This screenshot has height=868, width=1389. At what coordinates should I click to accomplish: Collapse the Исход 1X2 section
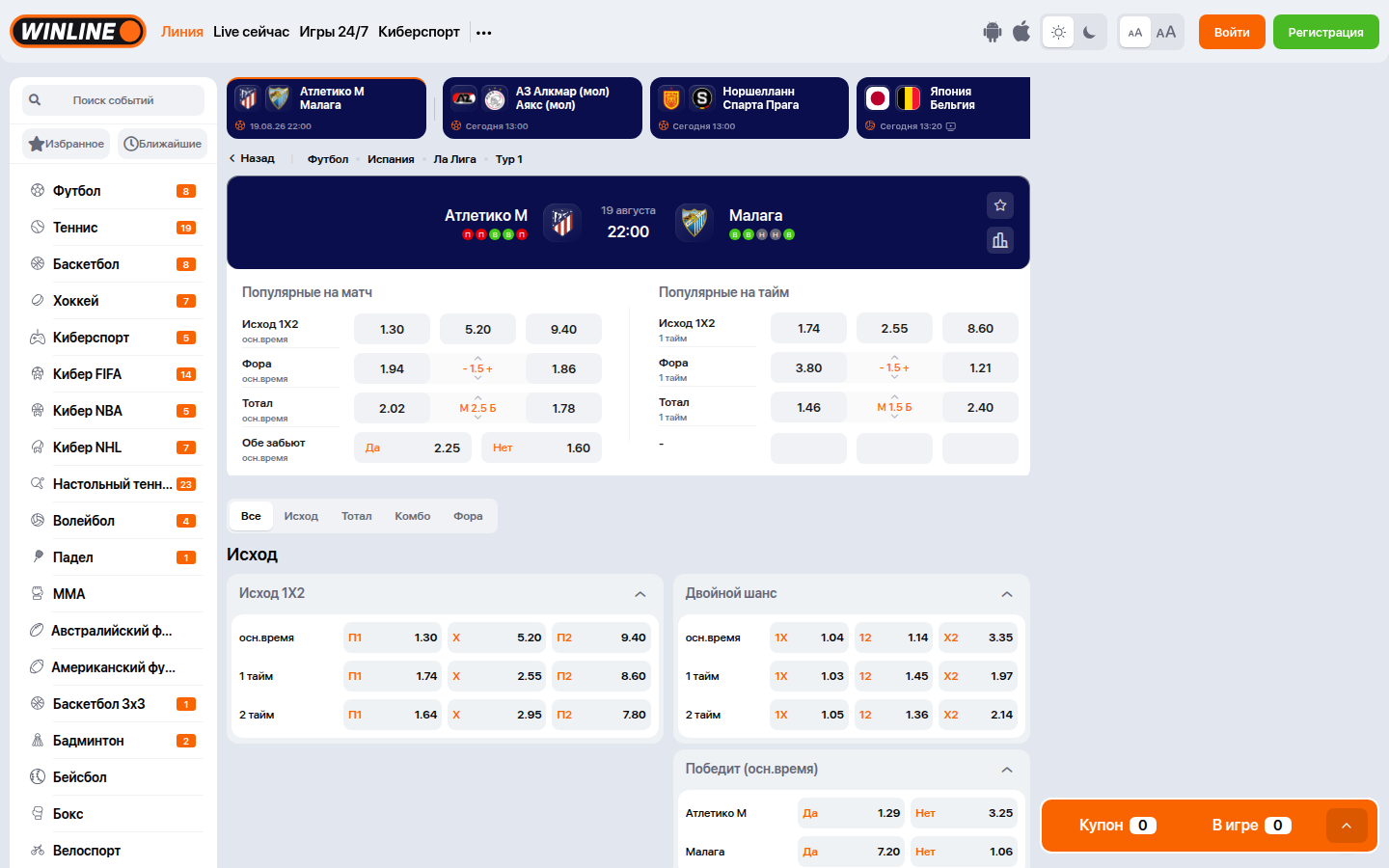(640, 594)
